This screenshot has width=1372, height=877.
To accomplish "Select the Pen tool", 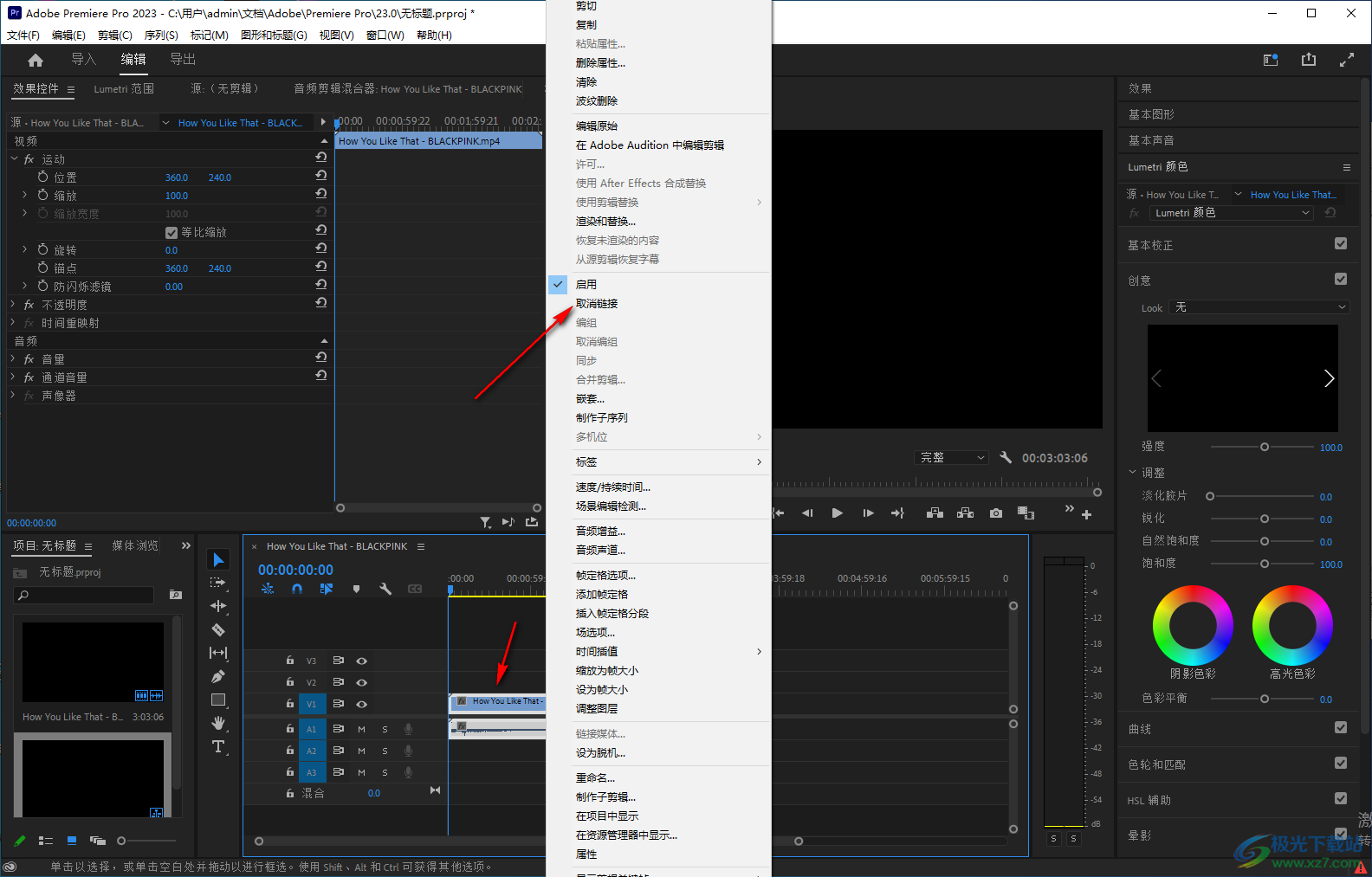I will coord(218,676).
